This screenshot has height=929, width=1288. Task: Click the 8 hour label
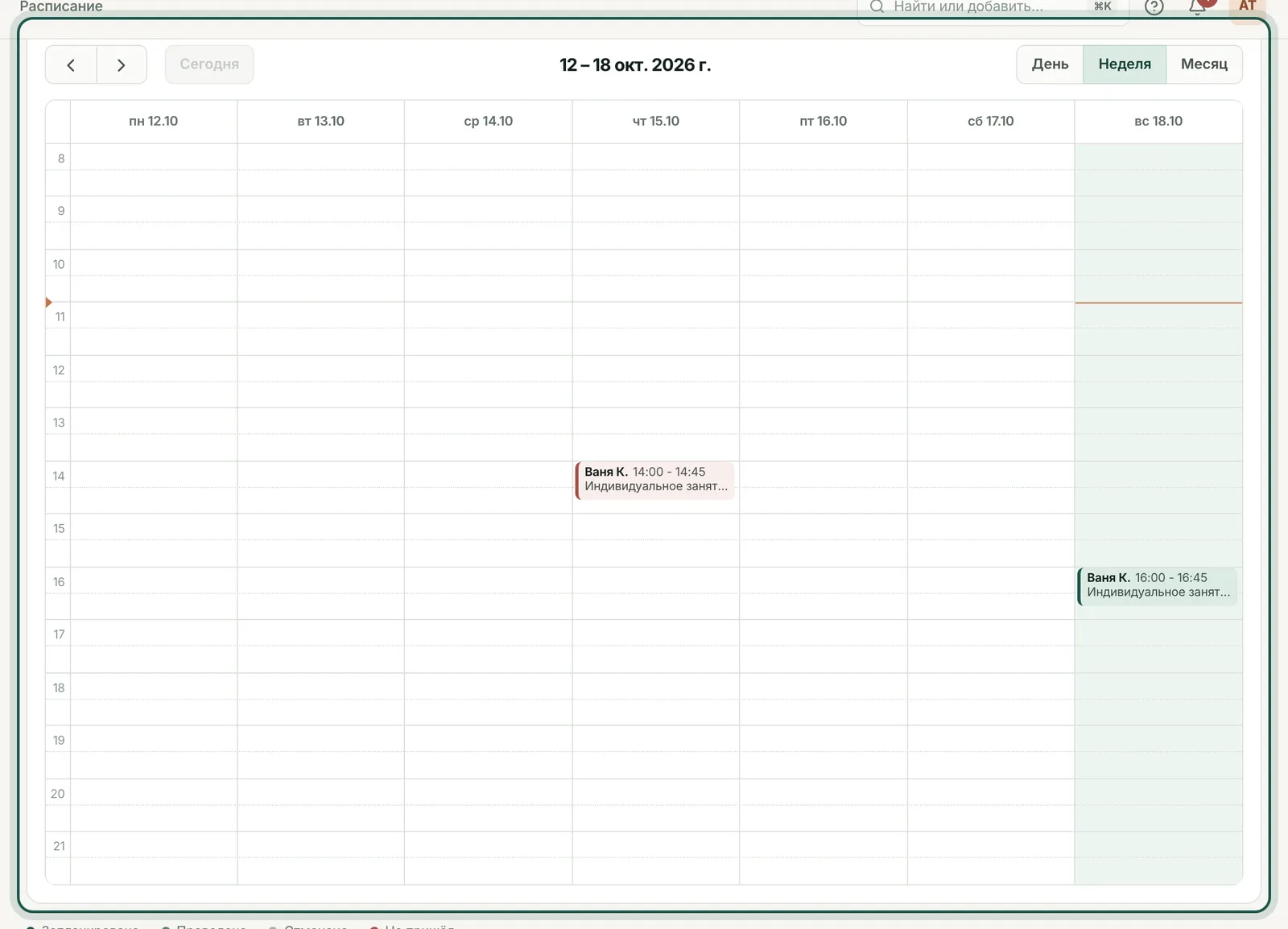coord(61,159)
